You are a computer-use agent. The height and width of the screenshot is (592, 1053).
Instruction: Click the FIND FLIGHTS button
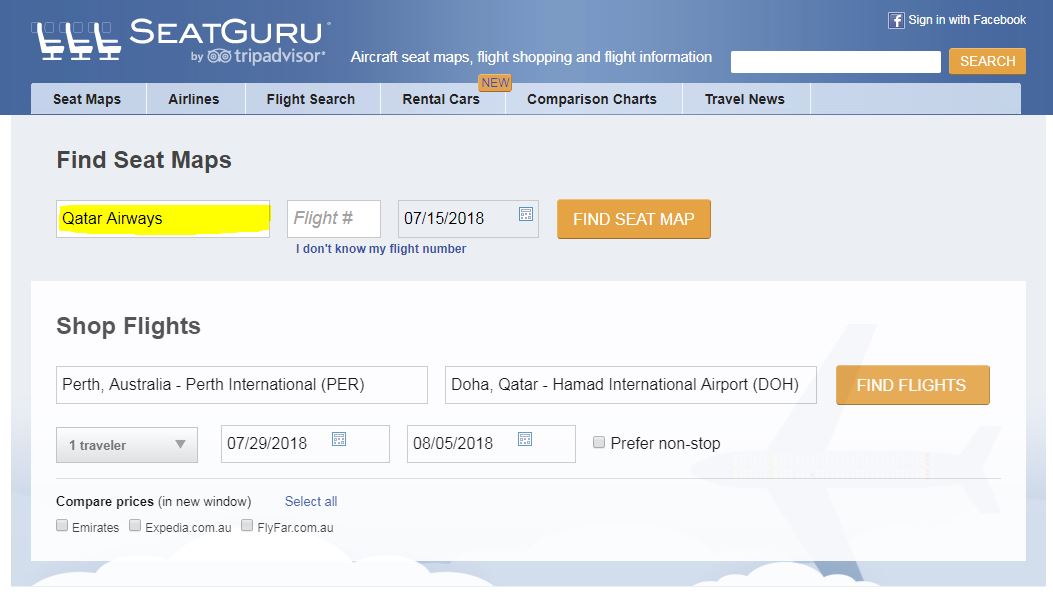[x=913, y=385]
